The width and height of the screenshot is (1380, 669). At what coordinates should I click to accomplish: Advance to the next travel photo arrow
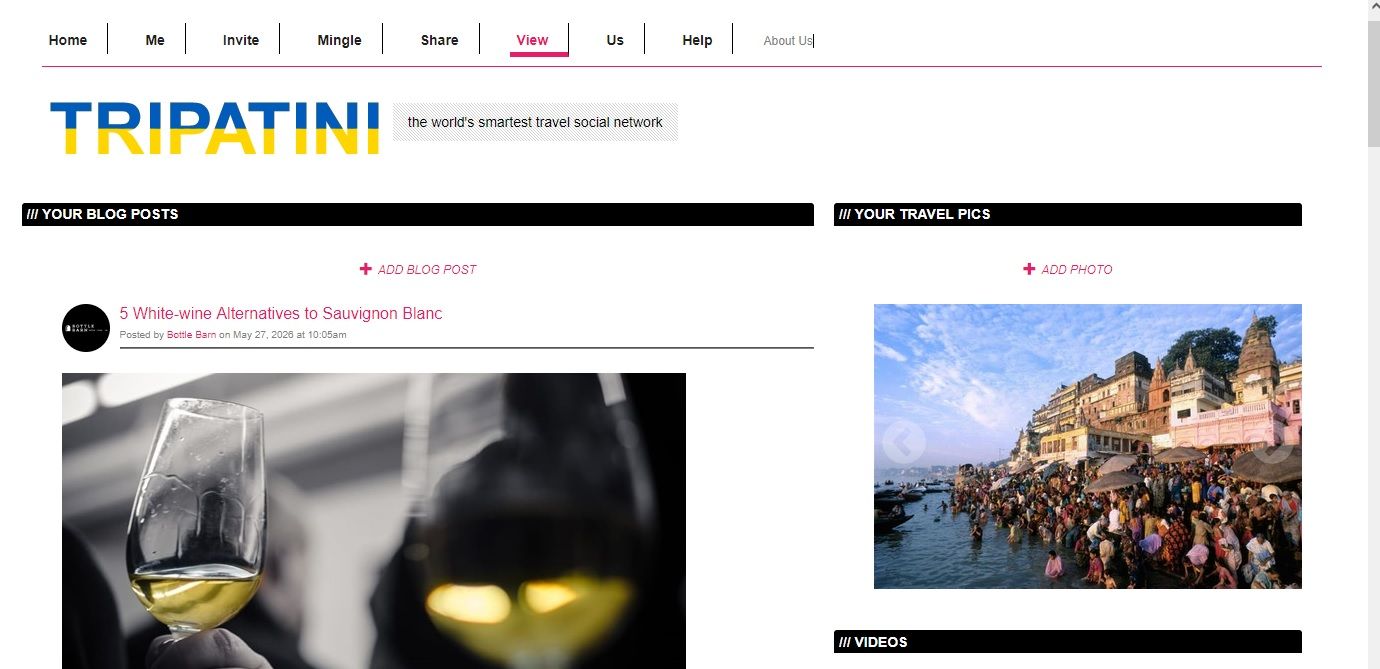coord(1272,442)
